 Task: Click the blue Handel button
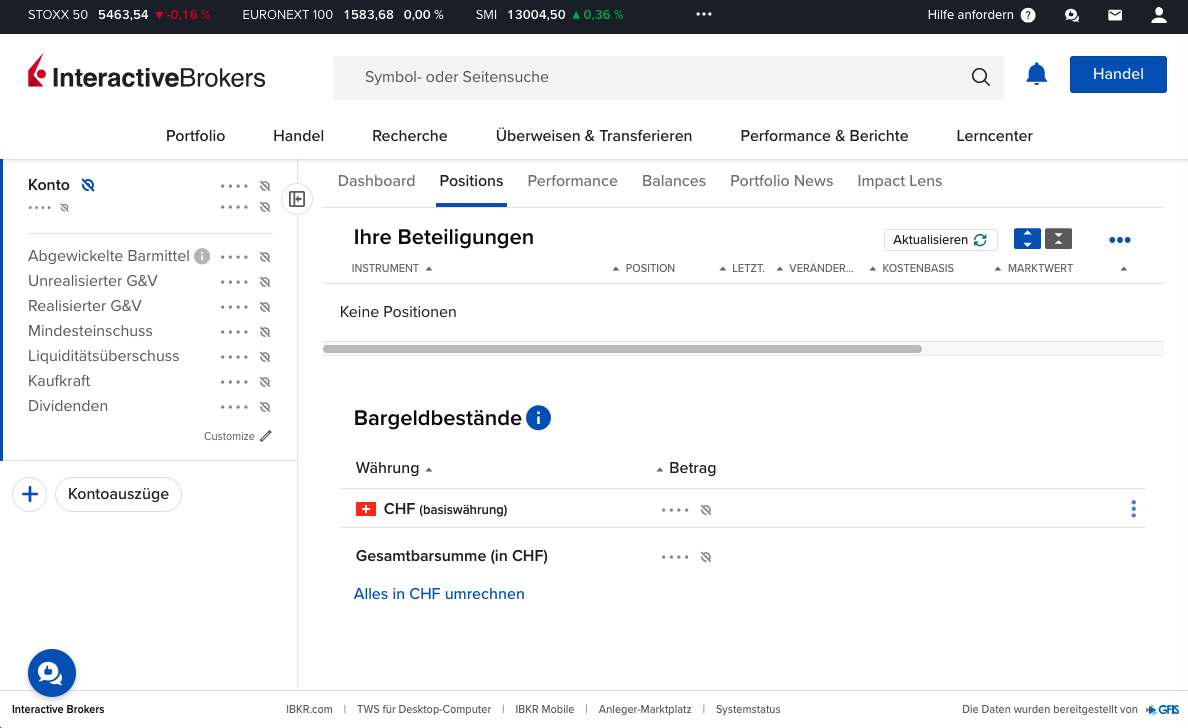(x=1117, y=75)
